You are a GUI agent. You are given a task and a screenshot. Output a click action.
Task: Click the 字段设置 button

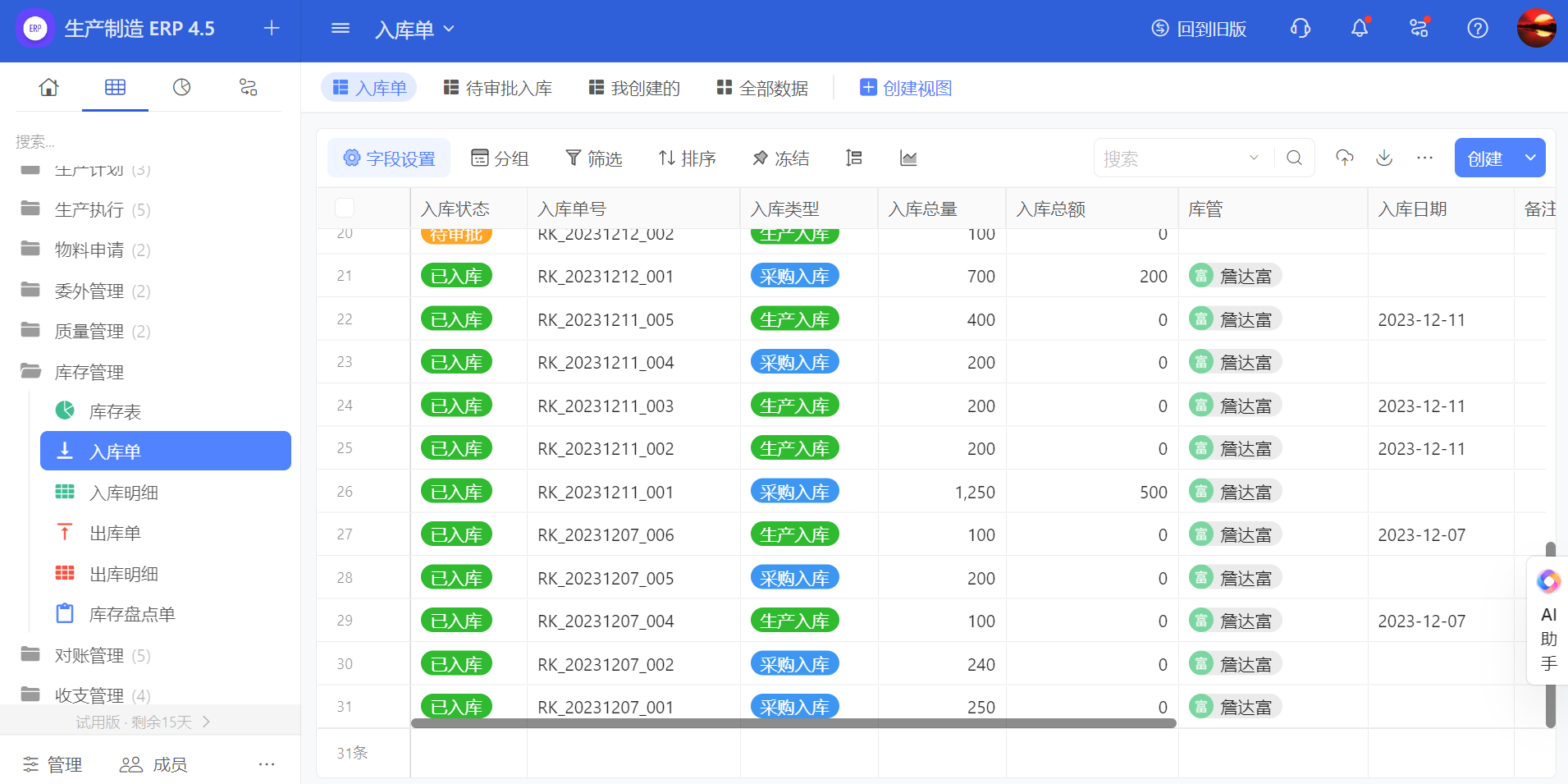(x=389, y=158)
